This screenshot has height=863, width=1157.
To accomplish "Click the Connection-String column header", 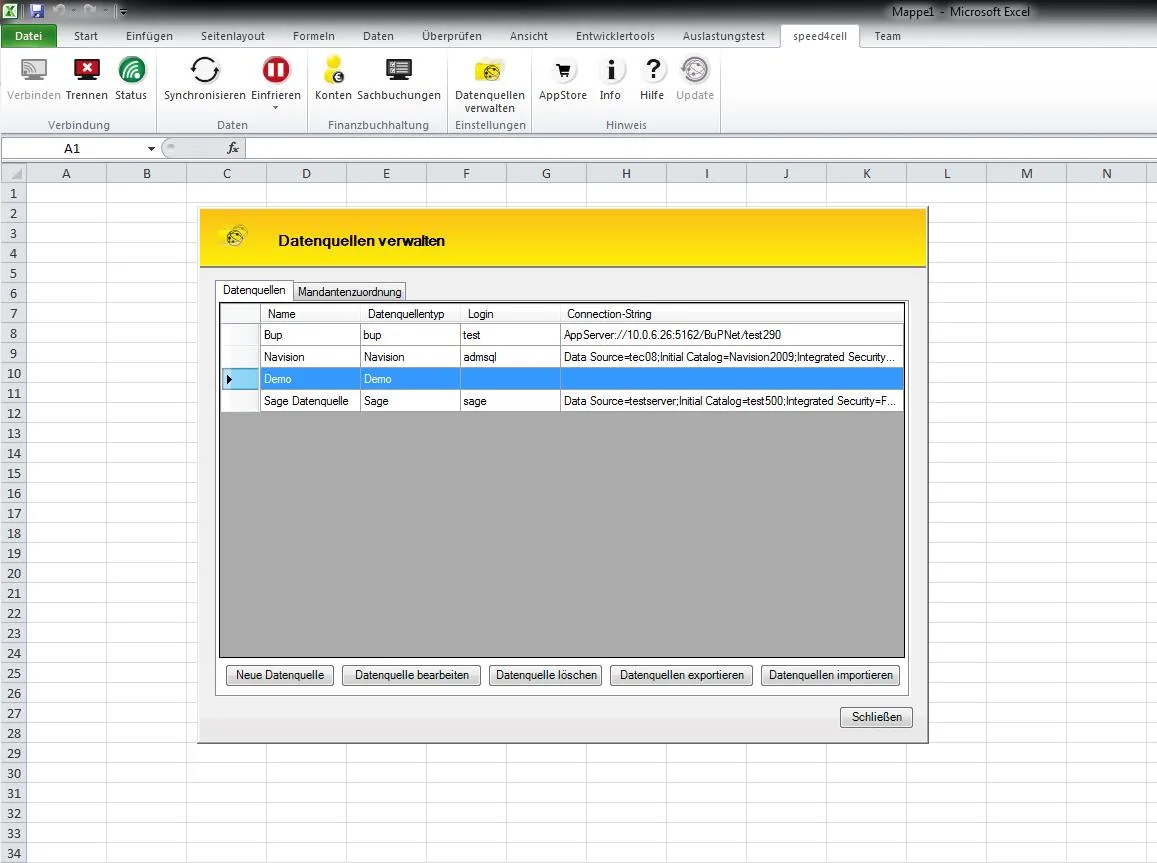I will [x=732, y=314].
